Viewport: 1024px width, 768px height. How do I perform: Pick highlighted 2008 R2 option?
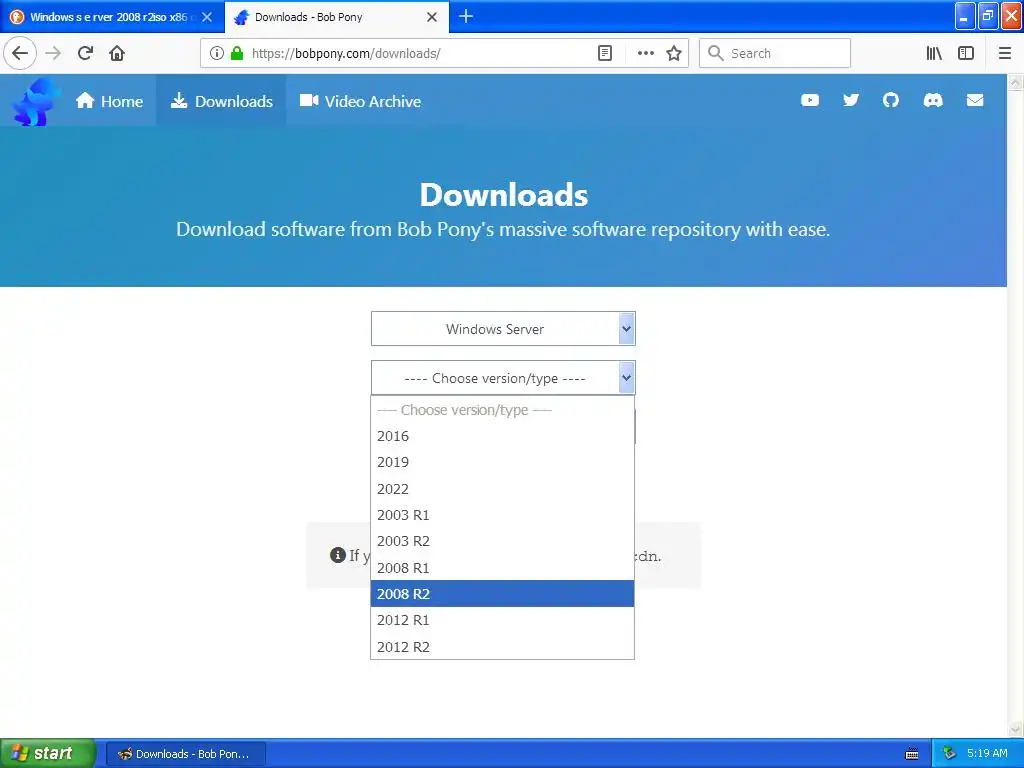pos(502,594)
